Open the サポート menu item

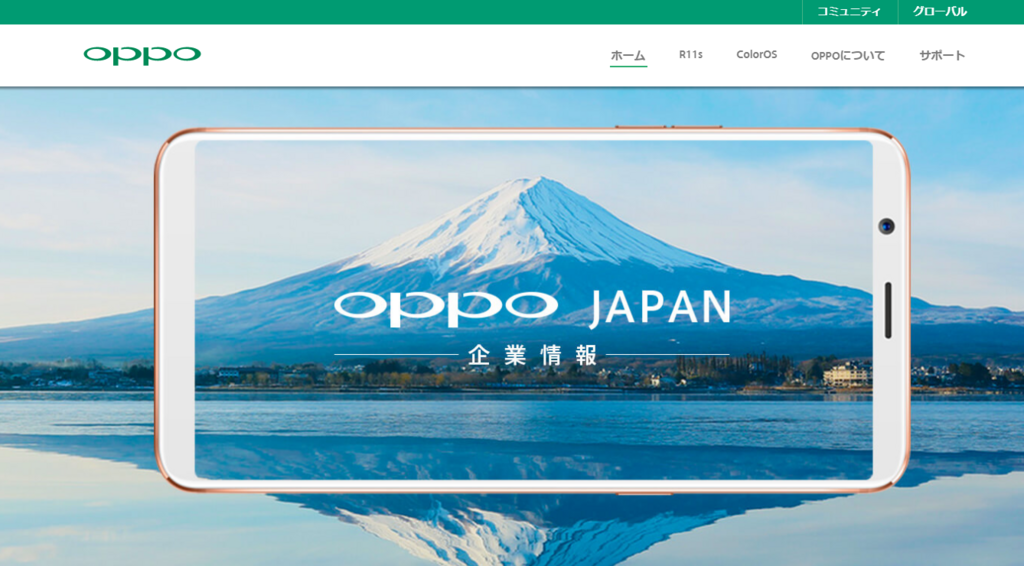[x=942, y=55]
